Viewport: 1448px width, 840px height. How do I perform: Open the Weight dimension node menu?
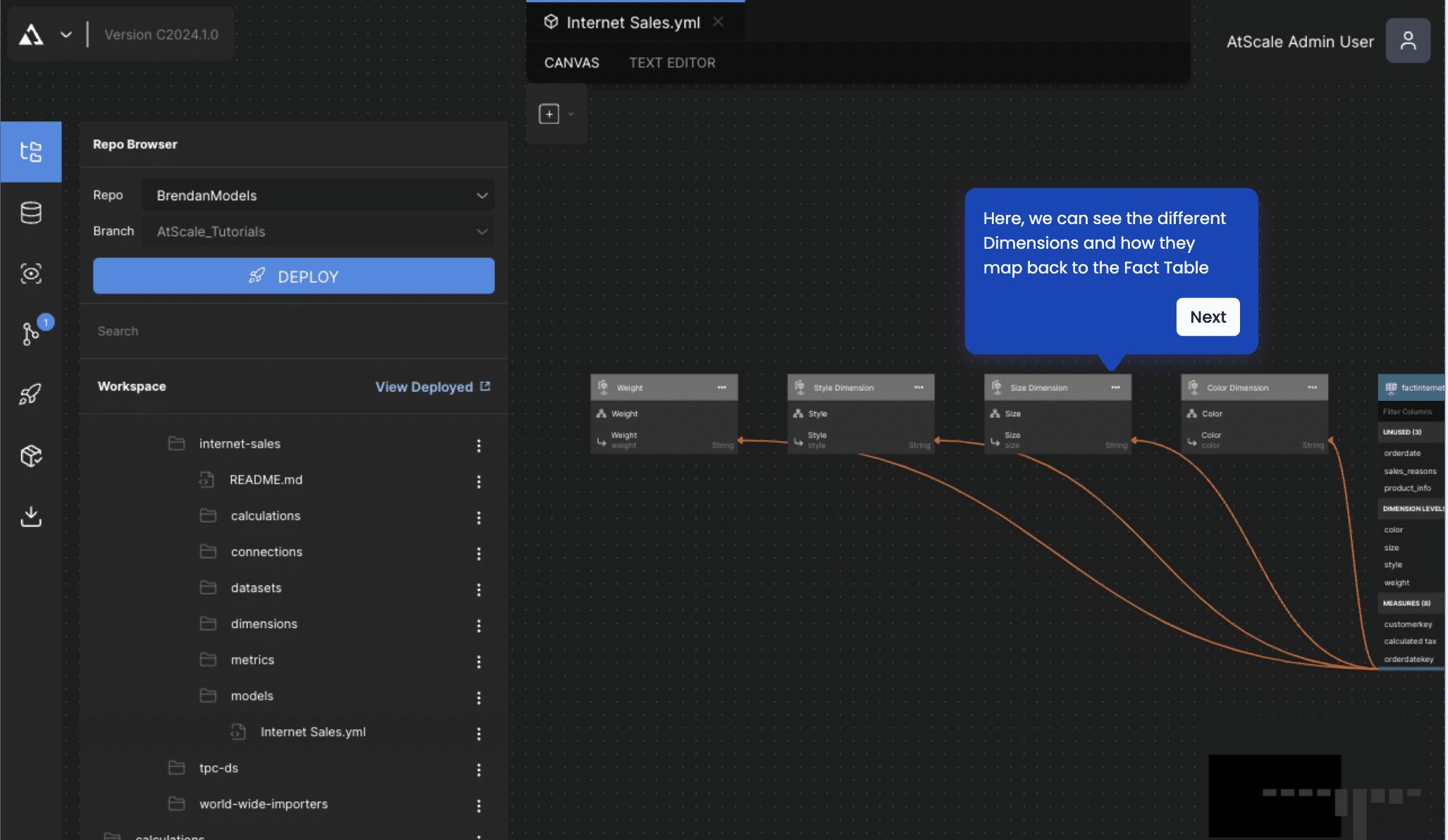[722, 388]
